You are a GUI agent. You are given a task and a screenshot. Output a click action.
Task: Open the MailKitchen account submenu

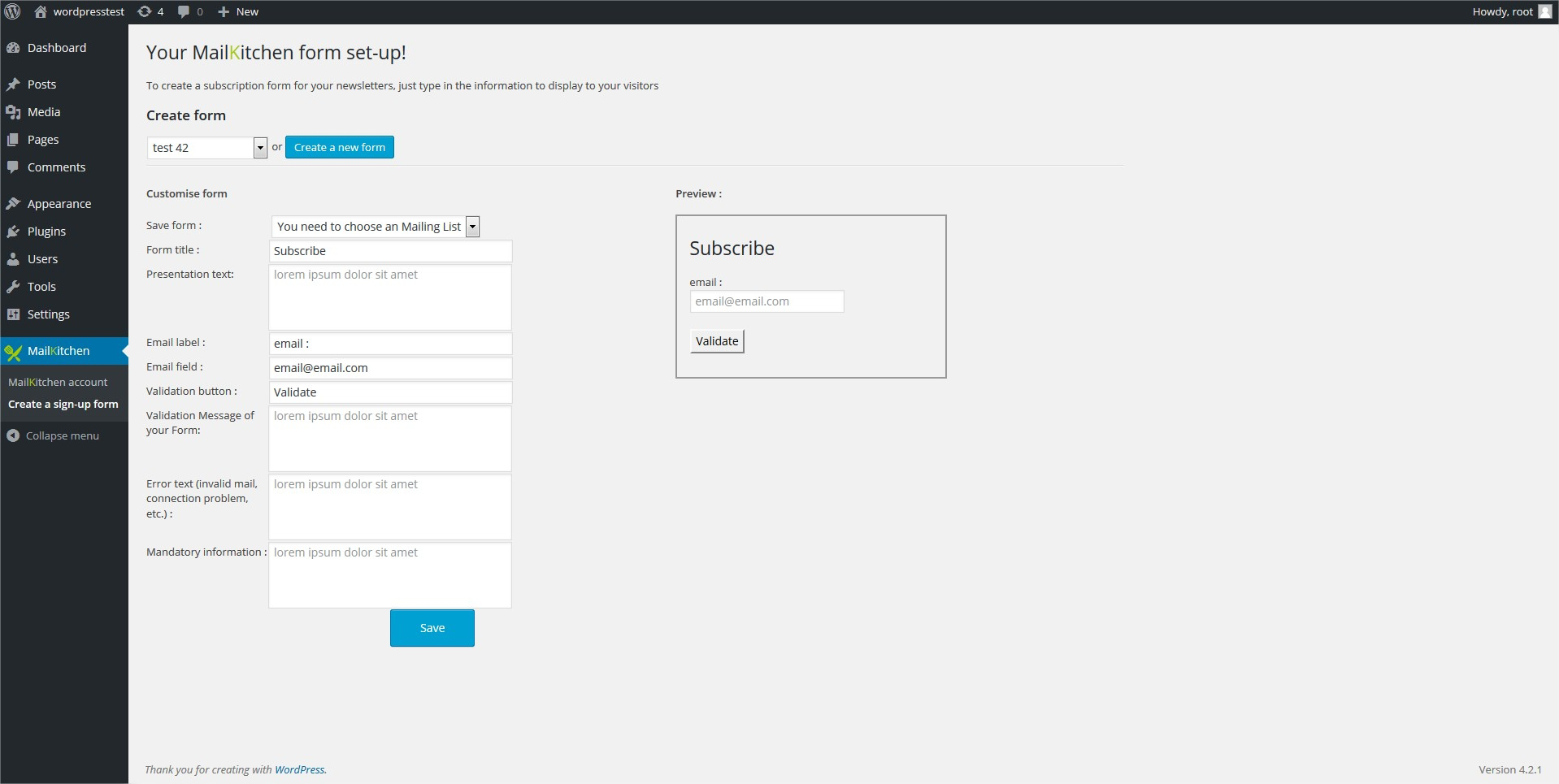(x=58, y=382)
